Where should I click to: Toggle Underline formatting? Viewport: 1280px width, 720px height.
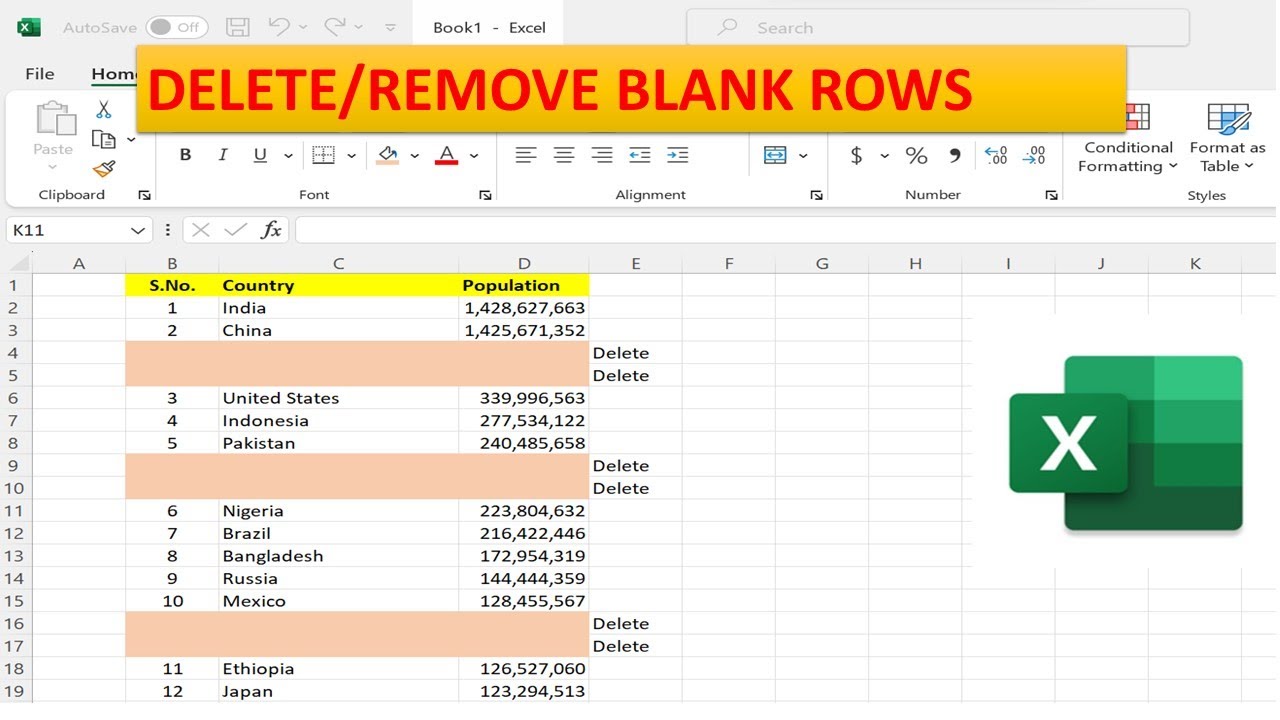click(x=260, y=155)
